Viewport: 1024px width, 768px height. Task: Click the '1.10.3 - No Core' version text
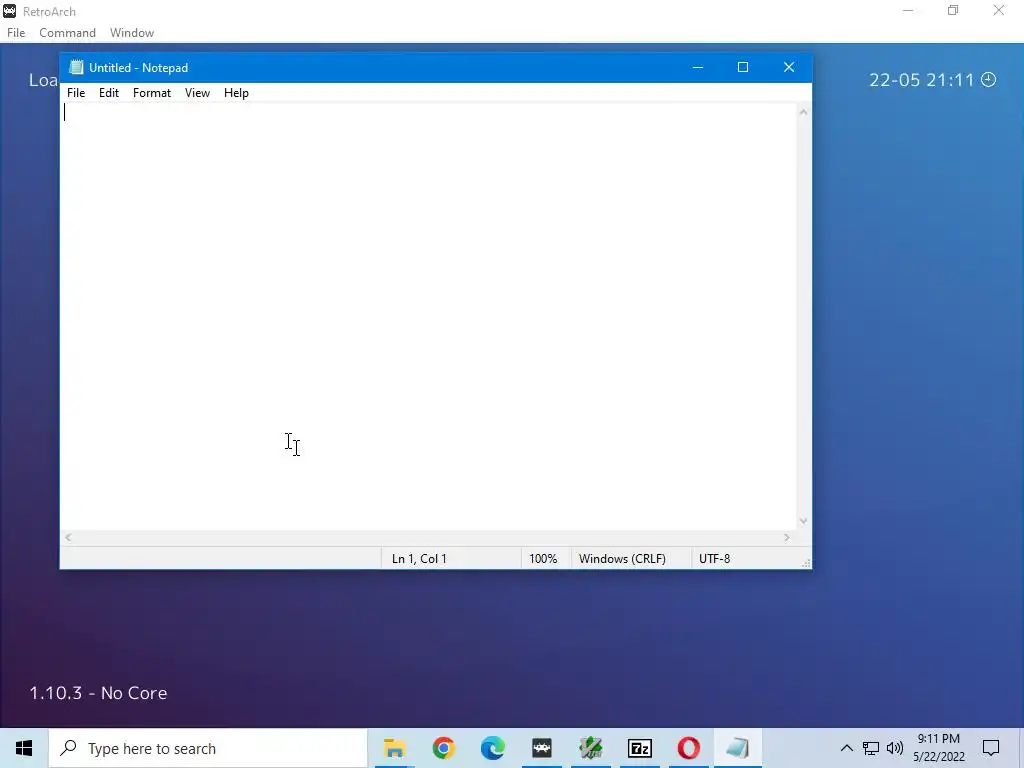[98, 693]
